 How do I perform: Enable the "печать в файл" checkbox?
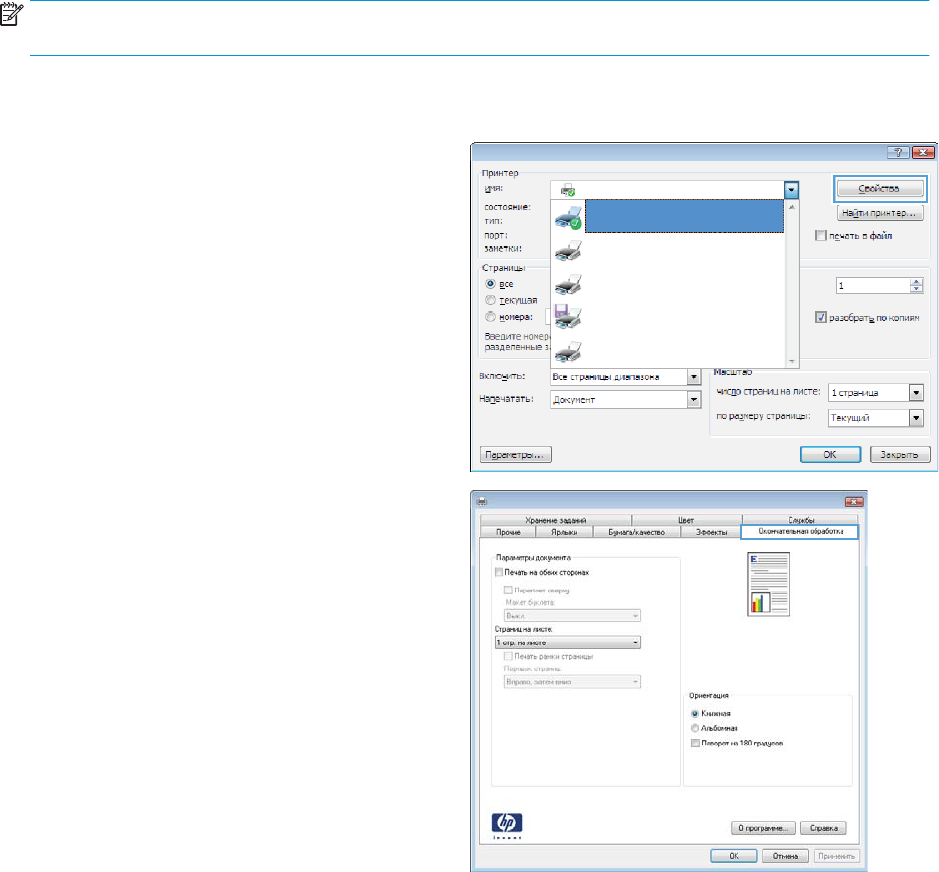tap(822, 235)
